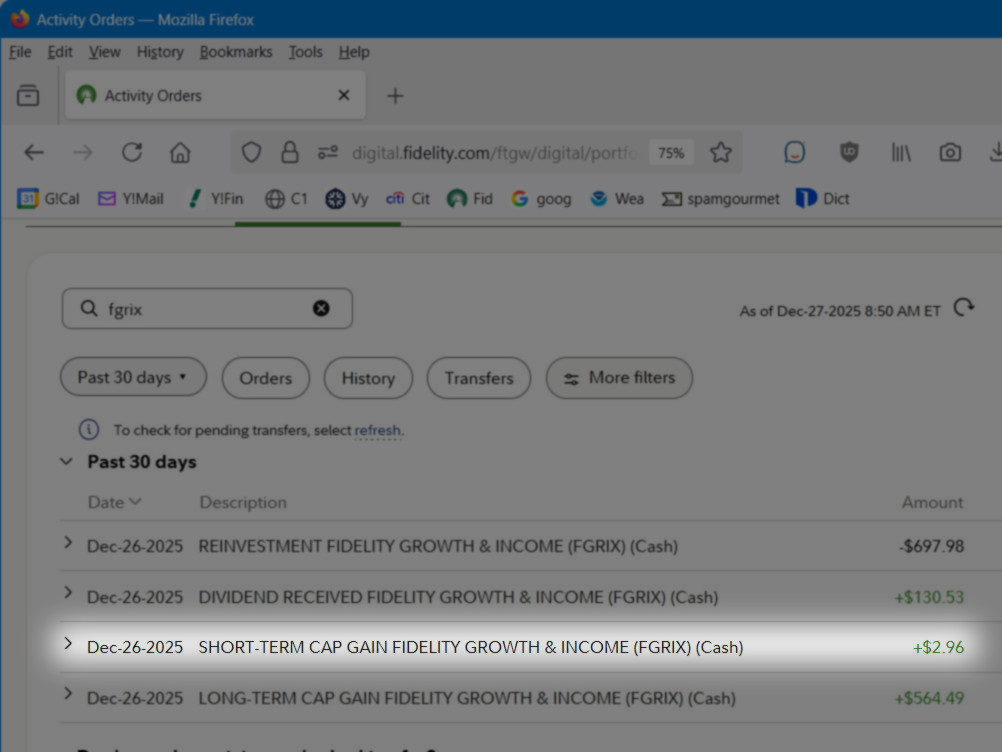Open the Cit bookmark
The height and width of the screenshot is (752, 1002).
tap(408, 199)
